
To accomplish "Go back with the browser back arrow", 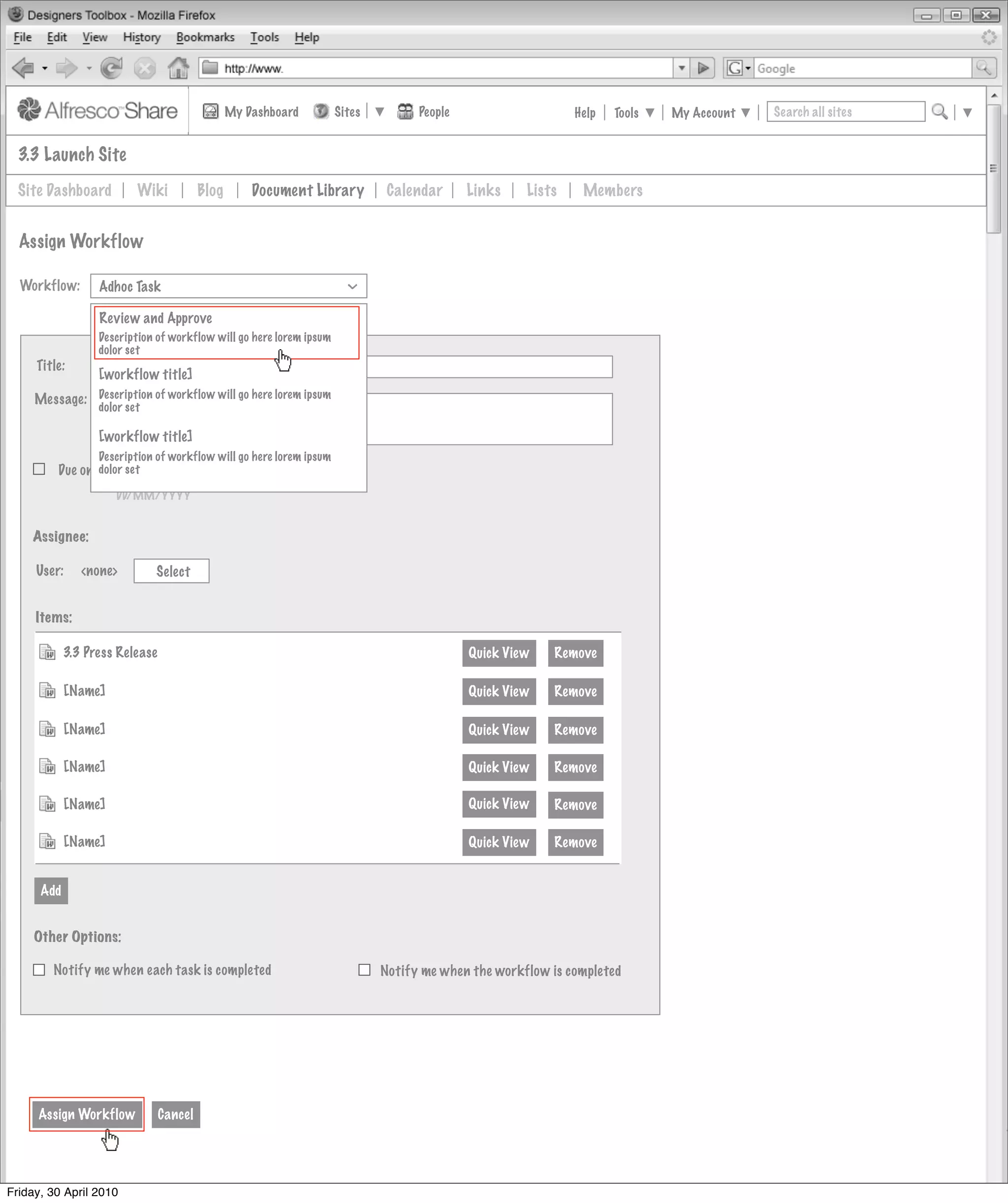I will pyautogui.click(x=23, y=68).
